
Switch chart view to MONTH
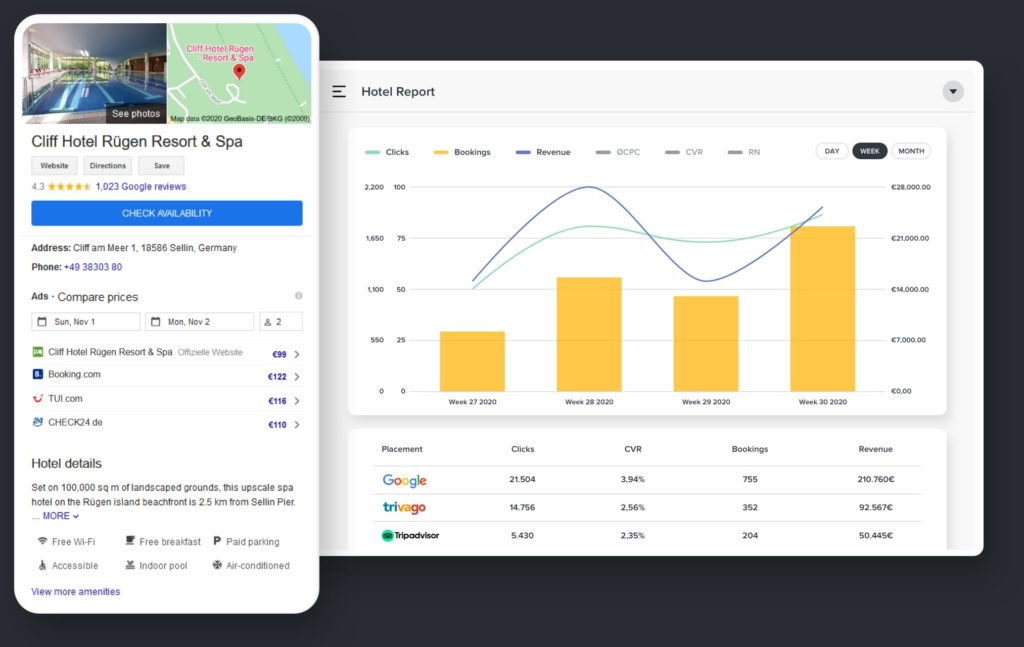click(x=910, y=151)
